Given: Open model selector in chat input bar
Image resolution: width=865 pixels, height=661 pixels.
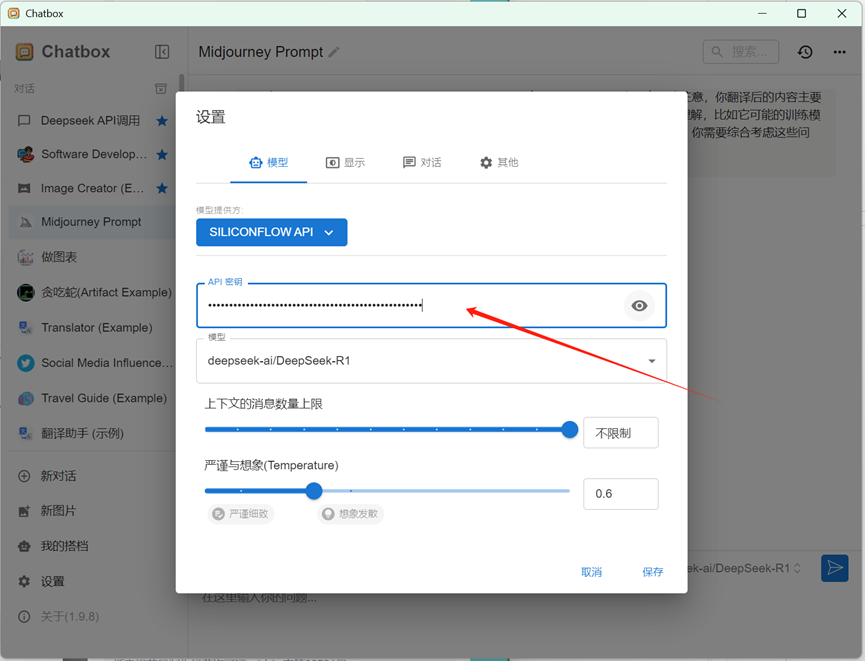Looking at the screenshot, I should [x=745, y=568].
